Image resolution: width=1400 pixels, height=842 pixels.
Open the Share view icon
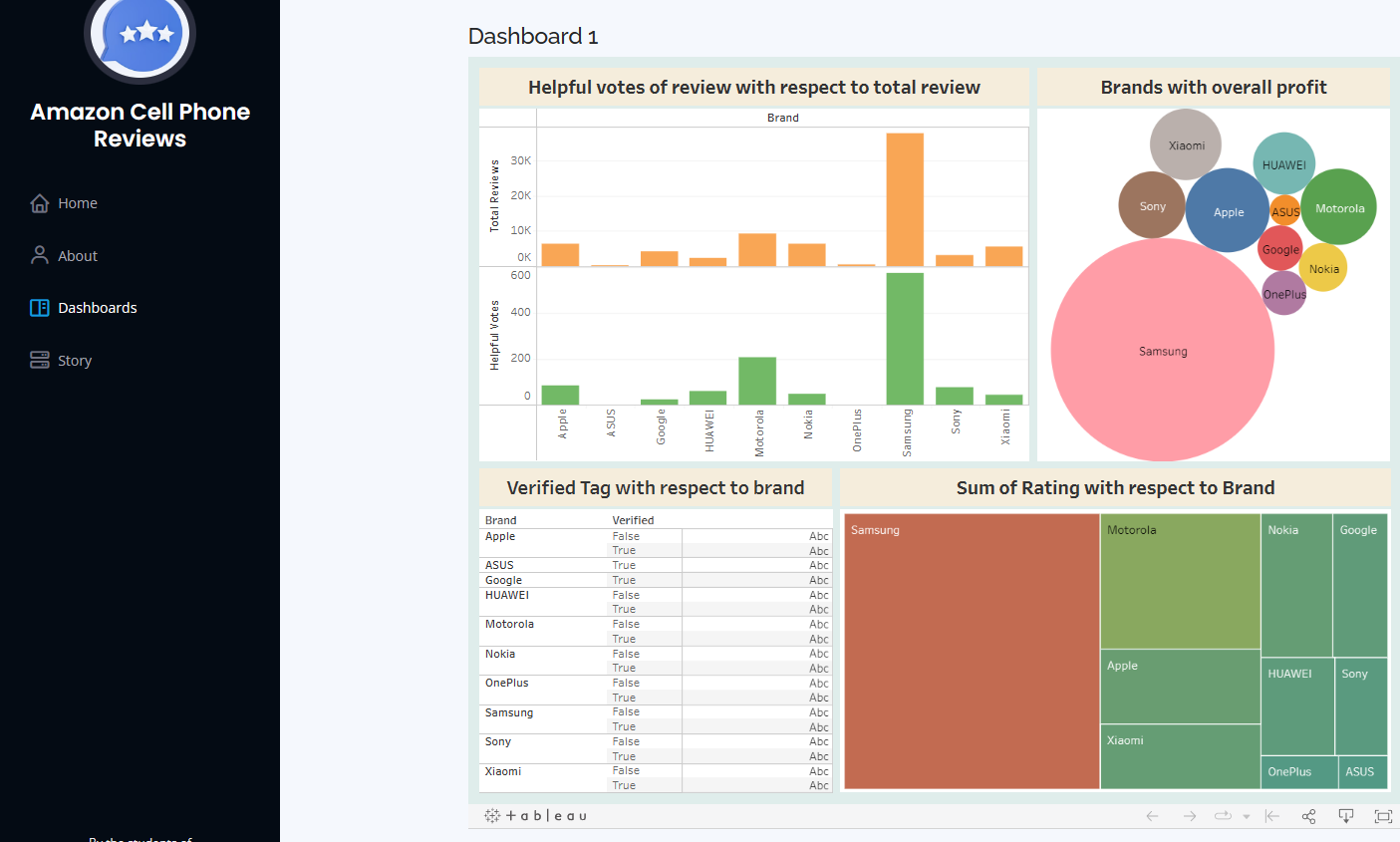point(1308,815)
